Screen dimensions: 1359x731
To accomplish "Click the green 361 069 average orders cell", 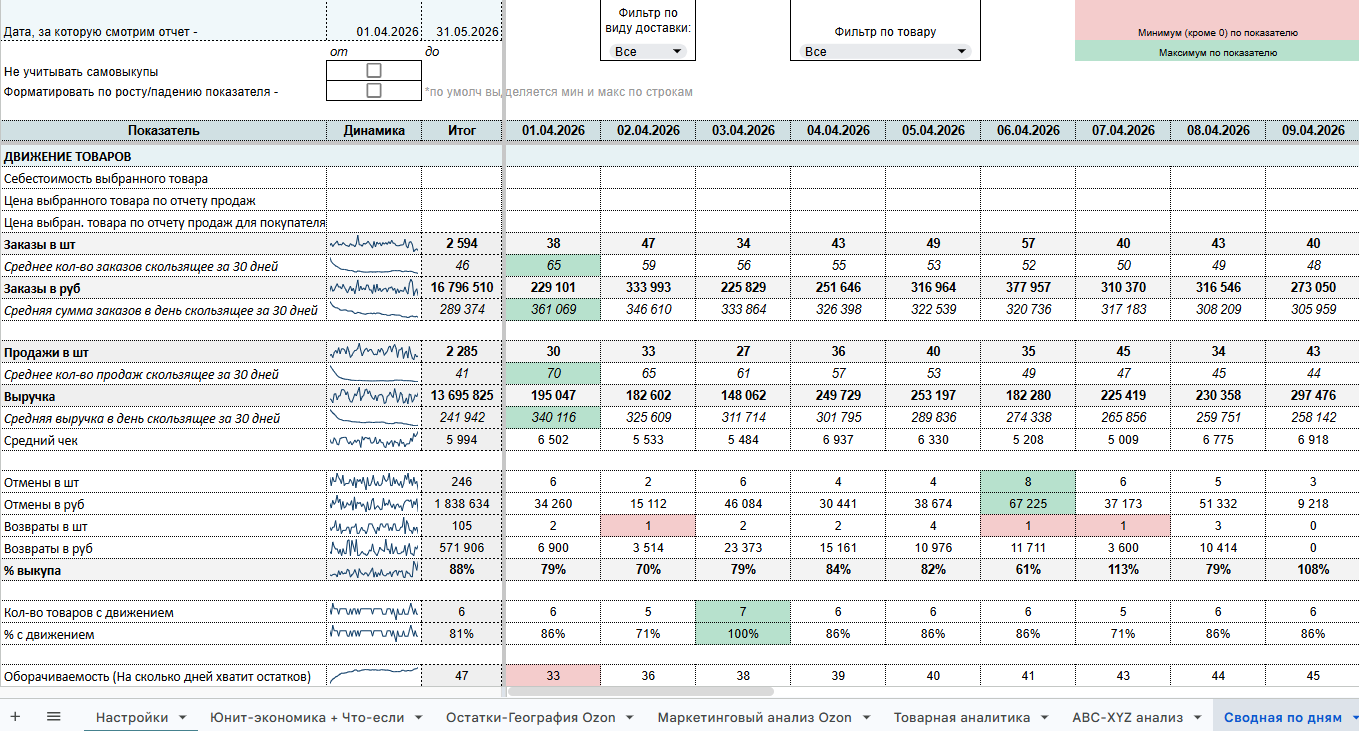I will [x=553, y=310].
